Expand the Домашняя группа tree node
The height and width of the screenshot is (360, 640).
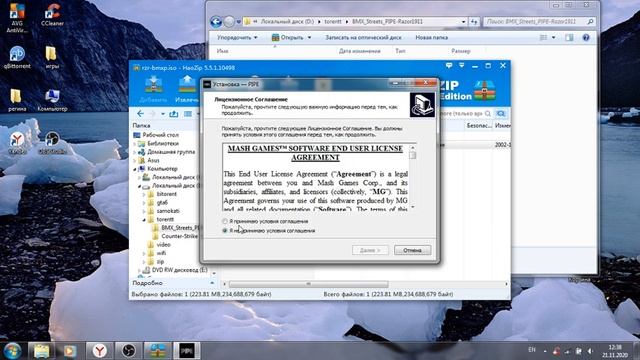135,152
